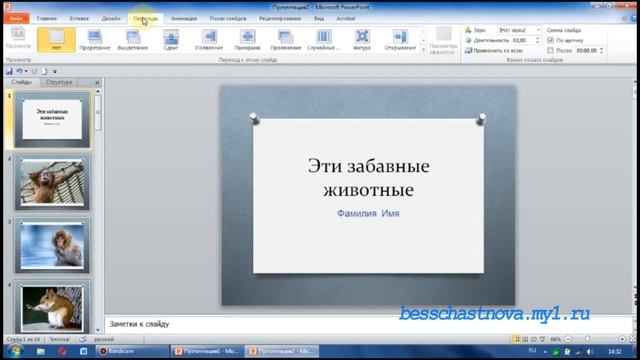Select the Нет (none) transition
This screenshot has height=360, width=640.
pos(56,40)
